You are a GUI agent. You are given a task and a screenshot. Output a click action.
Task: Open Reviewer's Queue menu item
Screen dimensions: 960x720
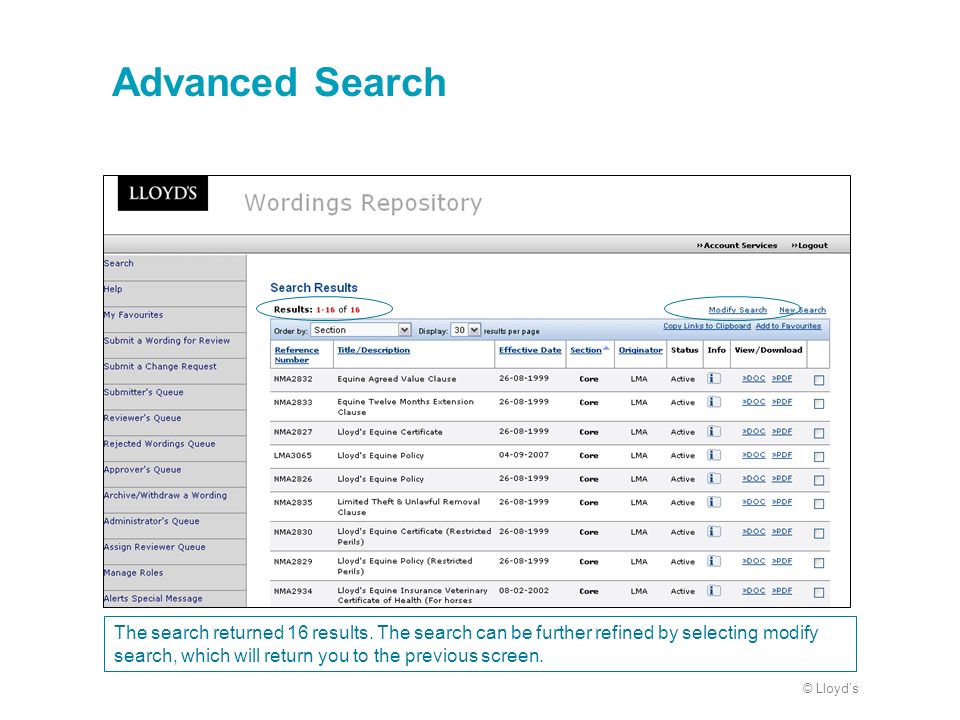click(x=143, y=418)
